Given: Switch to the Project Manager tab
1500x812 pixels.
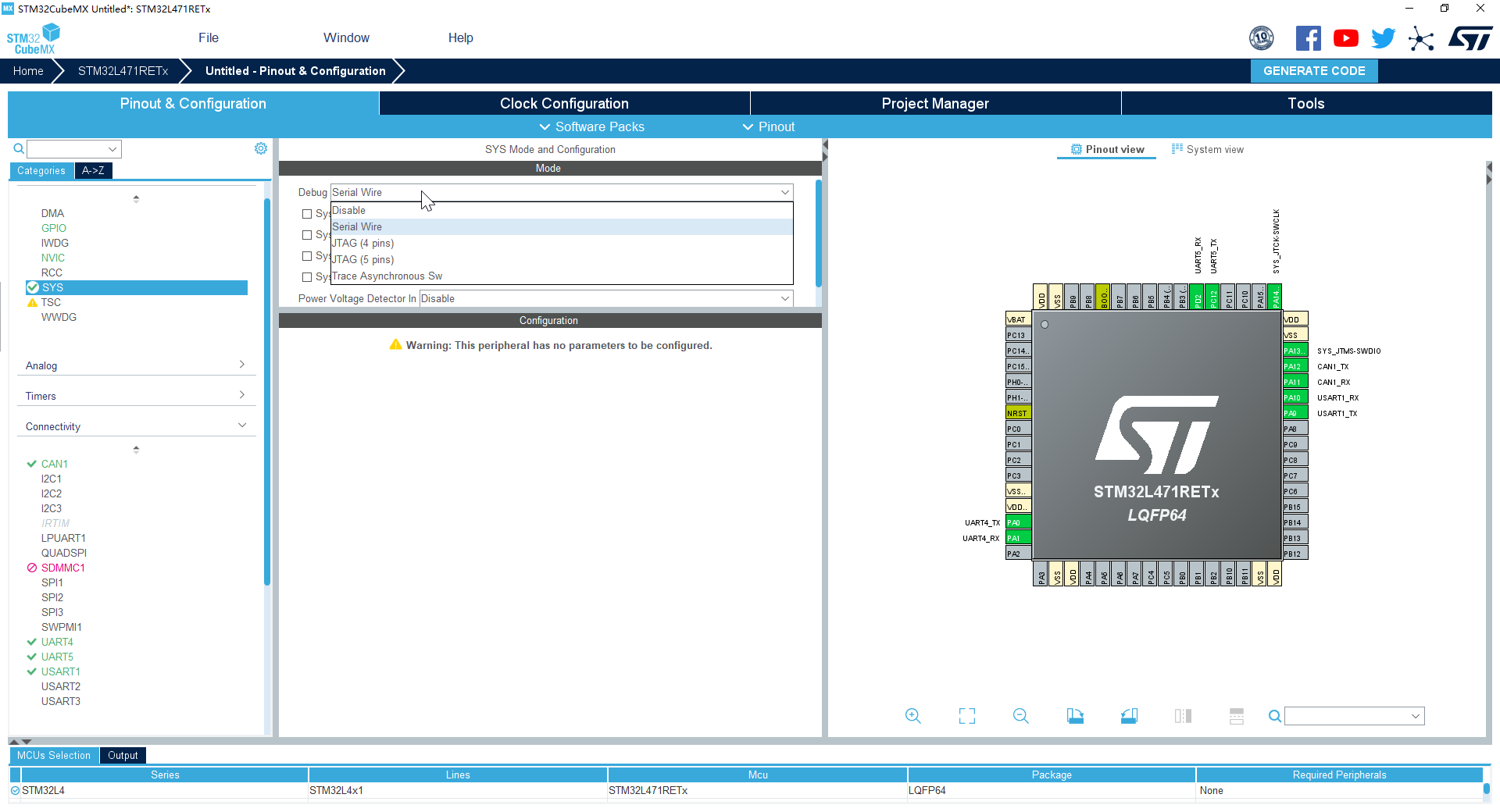Looking at the screenshot, I should (935, 103).
